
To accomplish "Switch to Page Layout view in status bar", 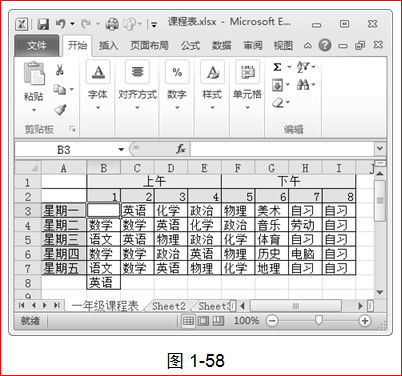I will pyautogui.click(x=203, y=321).
